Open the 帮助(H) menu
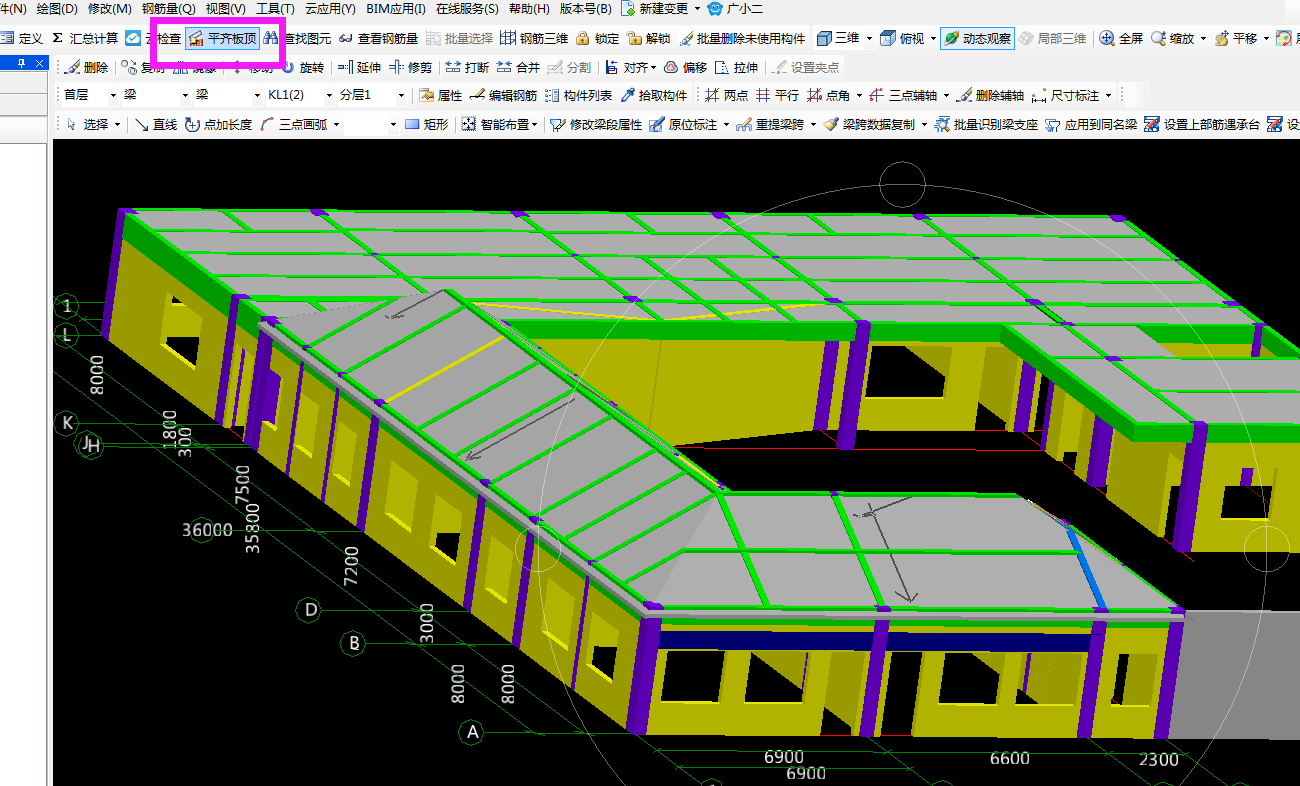 point(529,9)
